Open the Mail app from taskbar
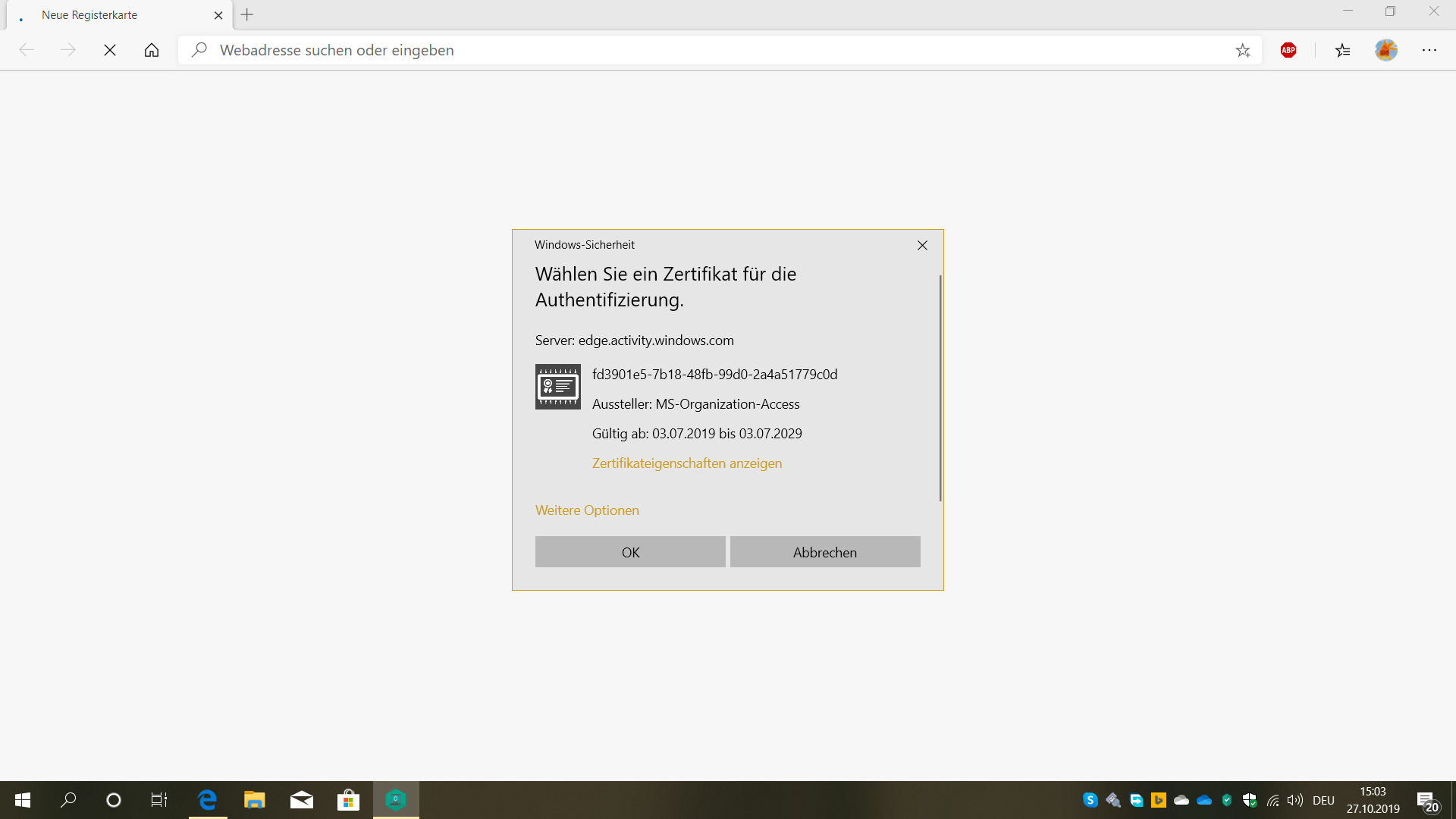Image resolution: width=1456 pixels, height=819 pixels. click(302, 800)
